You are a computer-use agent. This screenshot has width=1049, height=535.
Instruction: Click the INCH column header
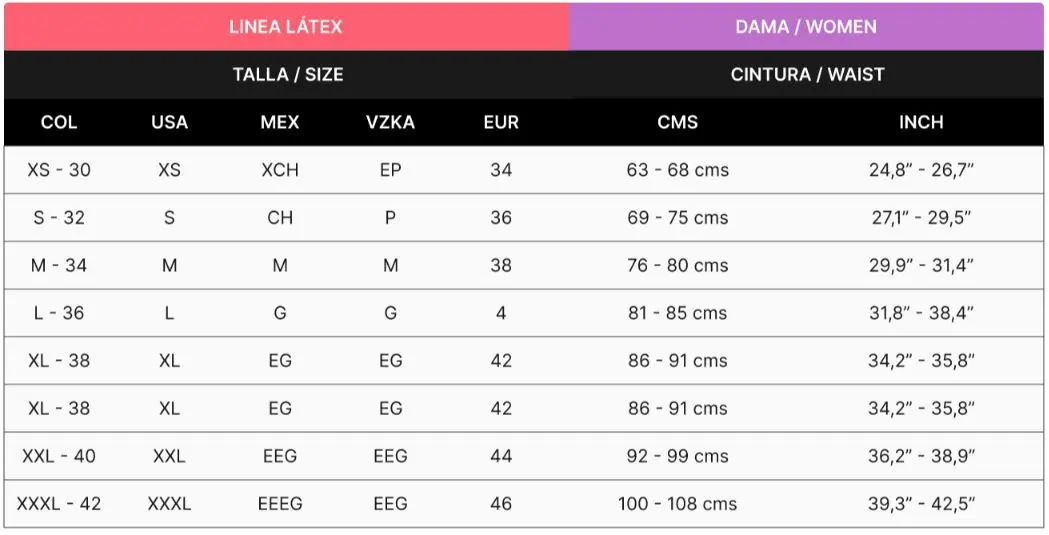coord(921,122)
